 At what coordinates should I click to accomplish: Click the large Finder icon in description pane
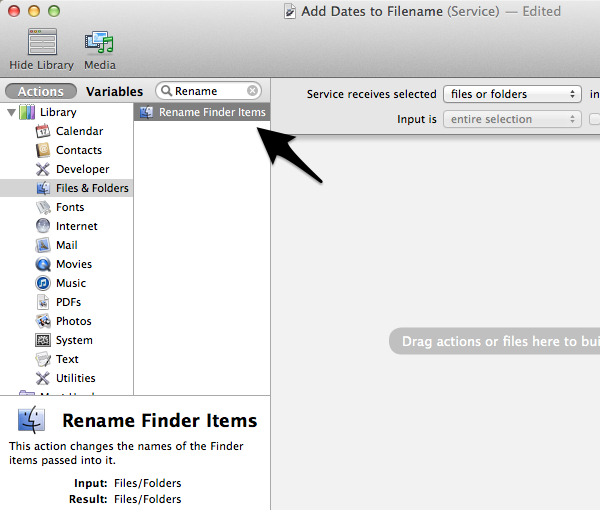click(31, 420)
